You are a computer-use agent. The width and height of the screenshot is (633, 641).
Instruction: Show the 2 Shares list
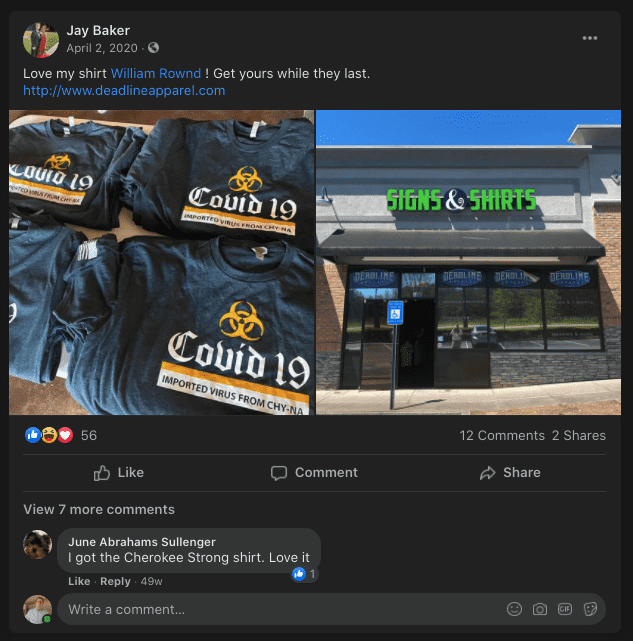[579, 435]
